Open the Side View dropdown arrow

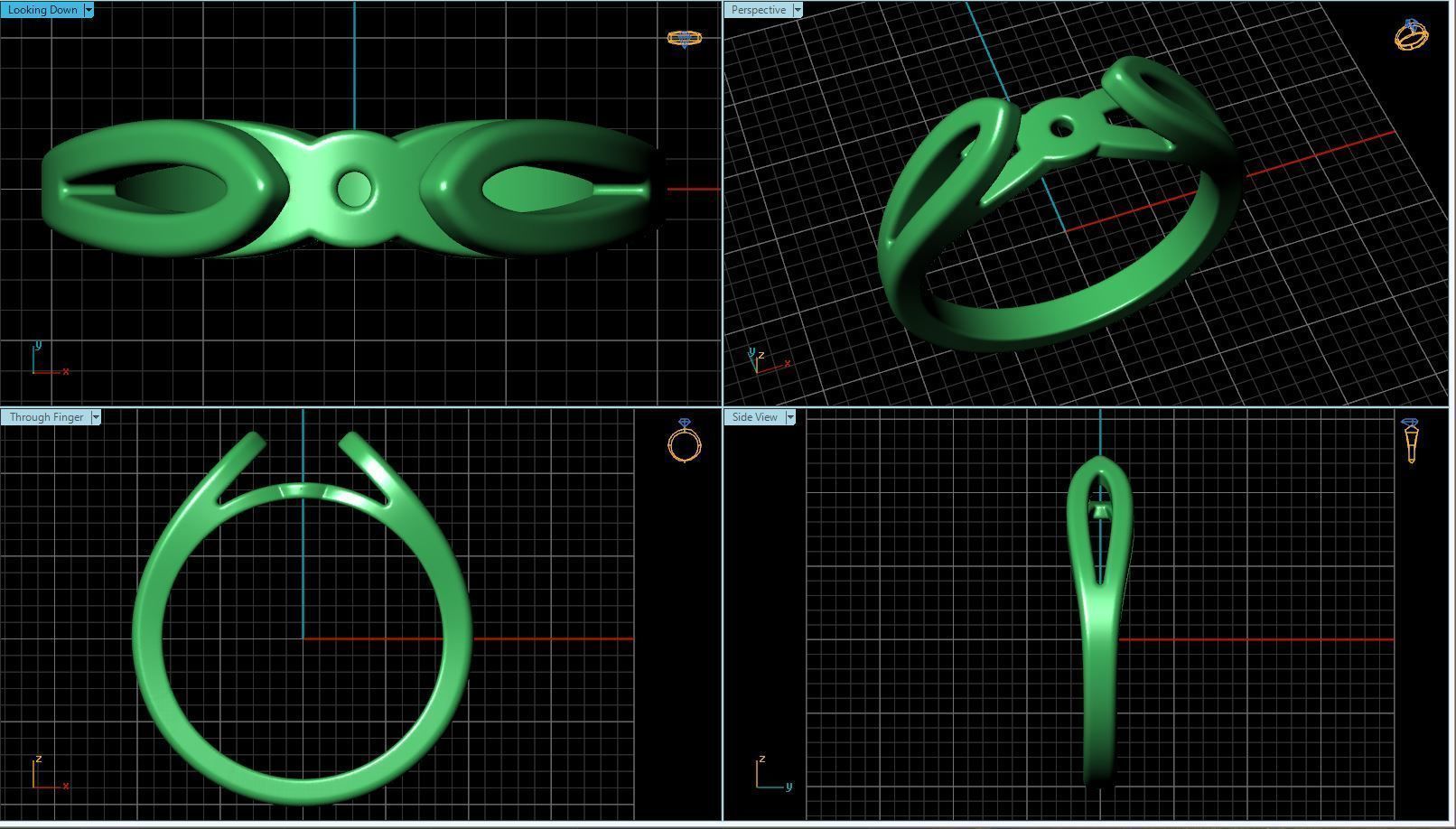(790, 417)
